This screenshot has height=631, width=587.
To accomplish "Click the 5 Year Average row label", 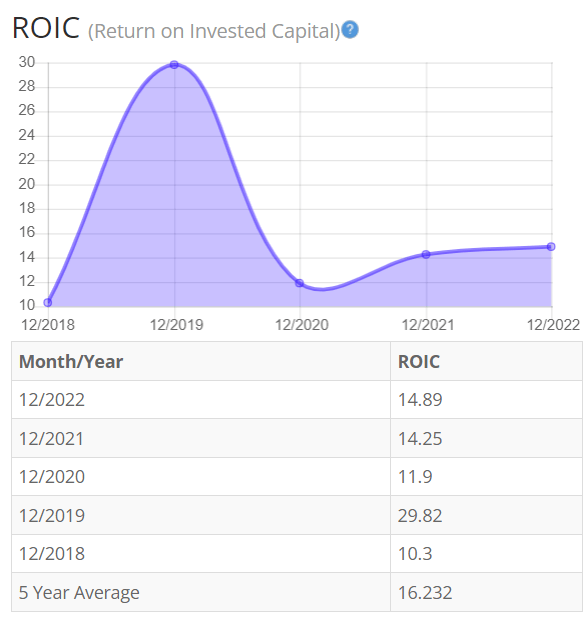I will 79,593.
